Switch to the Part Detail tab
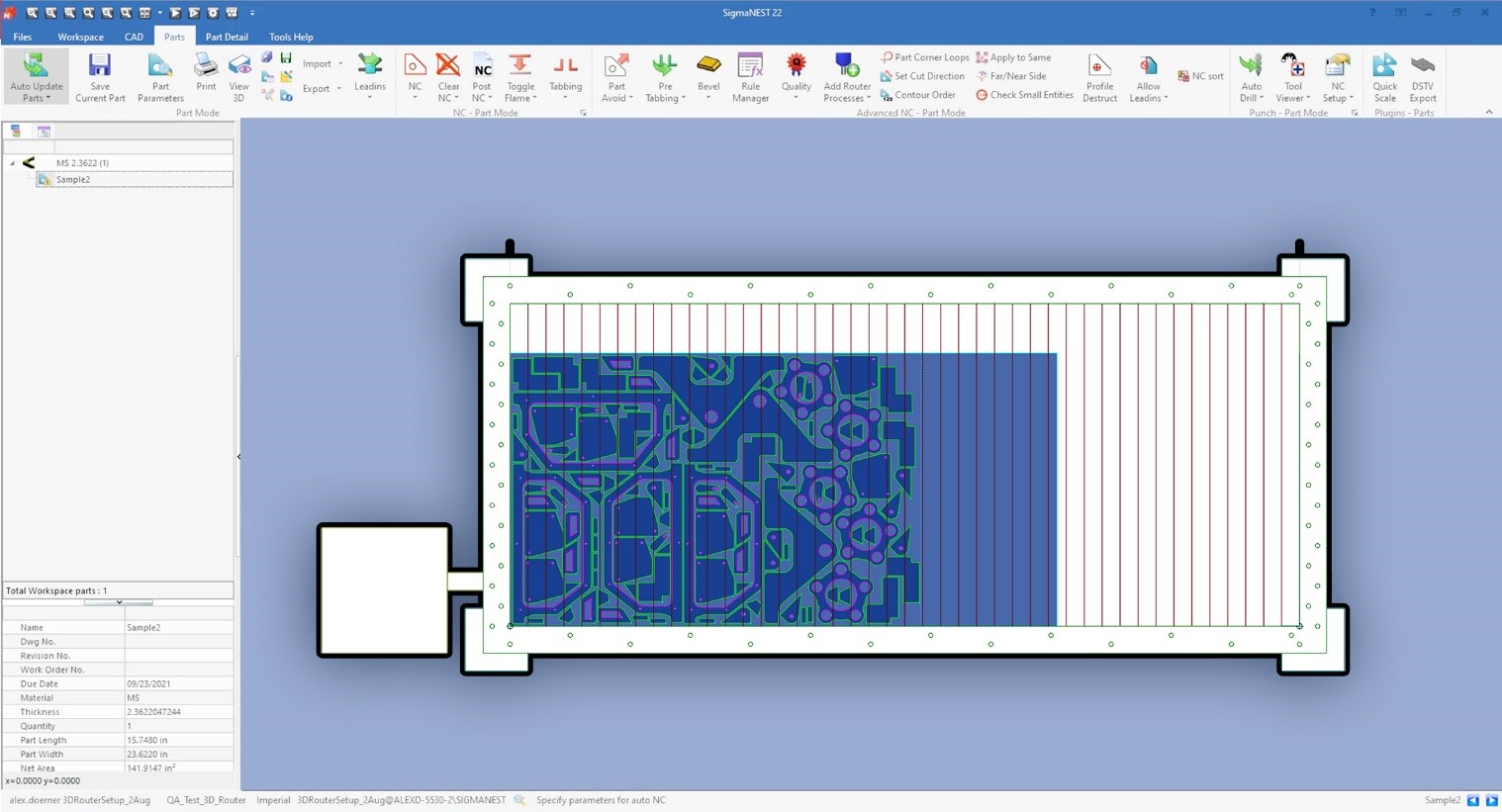The width and height of the screenshot is (1502, 812). (x=227, y=37)
